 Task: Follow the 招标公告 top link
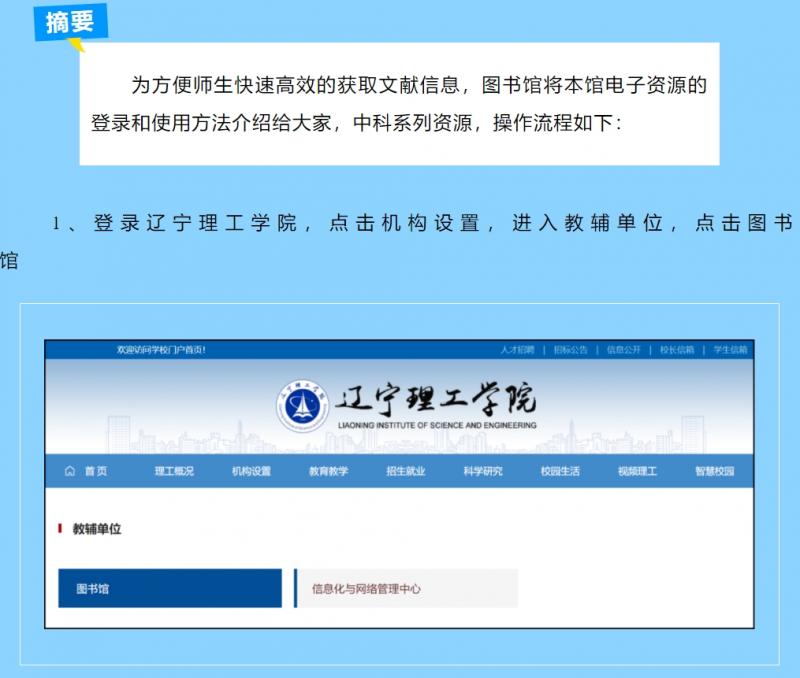coord(570,349)
